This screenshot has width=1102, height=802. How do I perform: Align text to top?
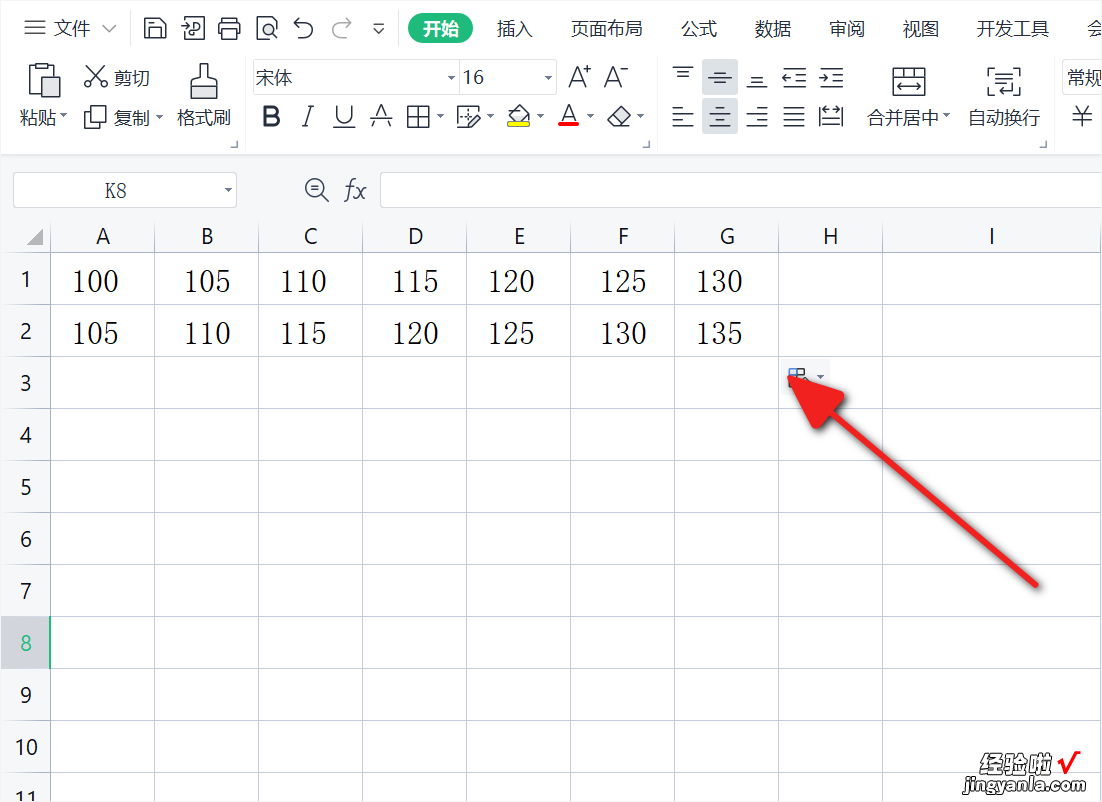pos(682,76)
